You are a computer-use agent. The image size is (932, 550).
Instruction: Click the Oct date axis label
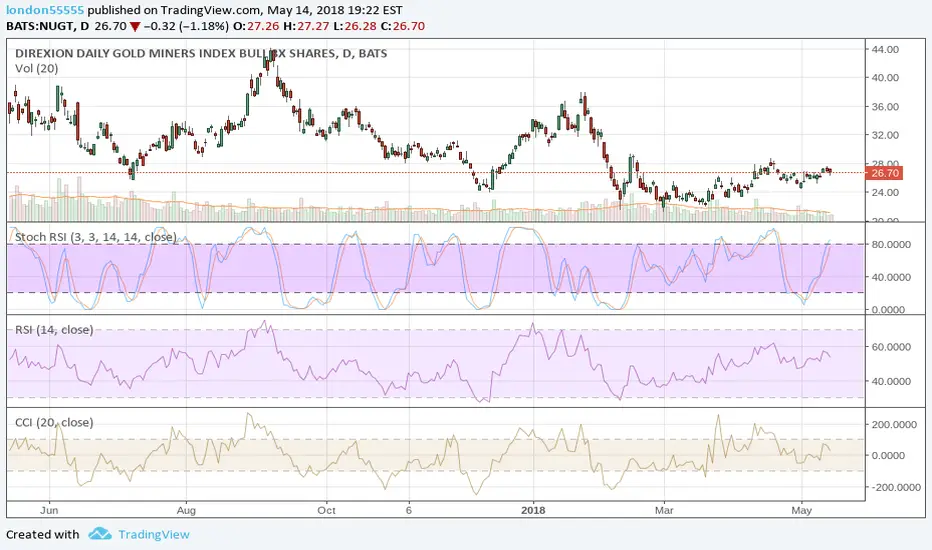pyautogui.click(x=326, y=511)
